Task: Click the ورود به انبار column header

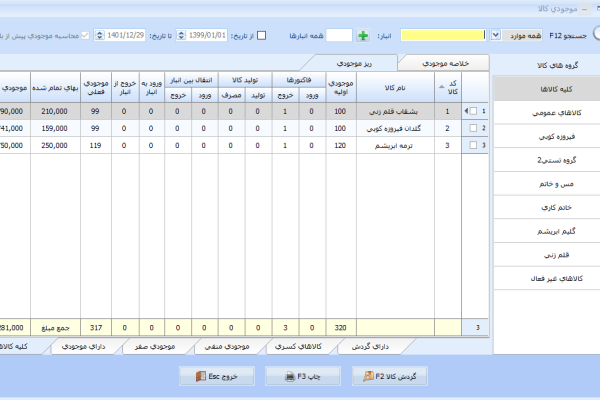Action: (152, 88)
